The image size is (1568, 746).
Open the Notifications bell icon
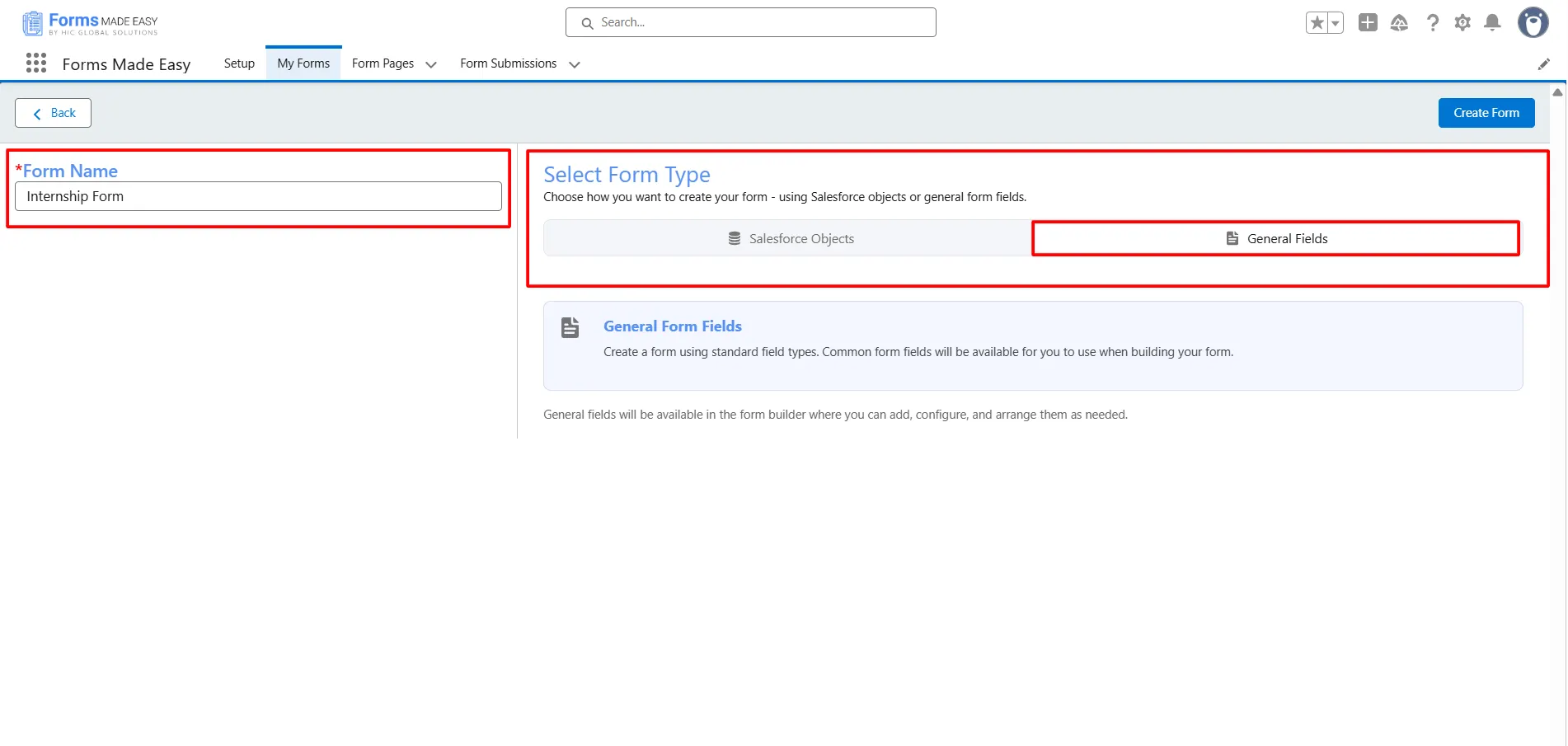click(x=1492, y=23)
